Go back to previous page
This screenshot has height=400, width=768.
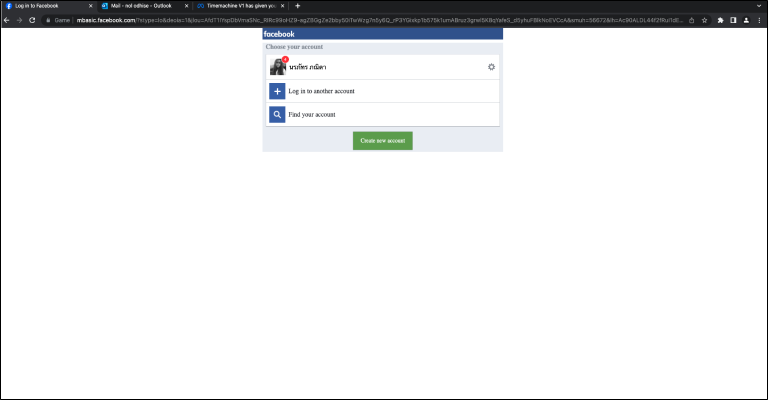[x=7, y=20]
